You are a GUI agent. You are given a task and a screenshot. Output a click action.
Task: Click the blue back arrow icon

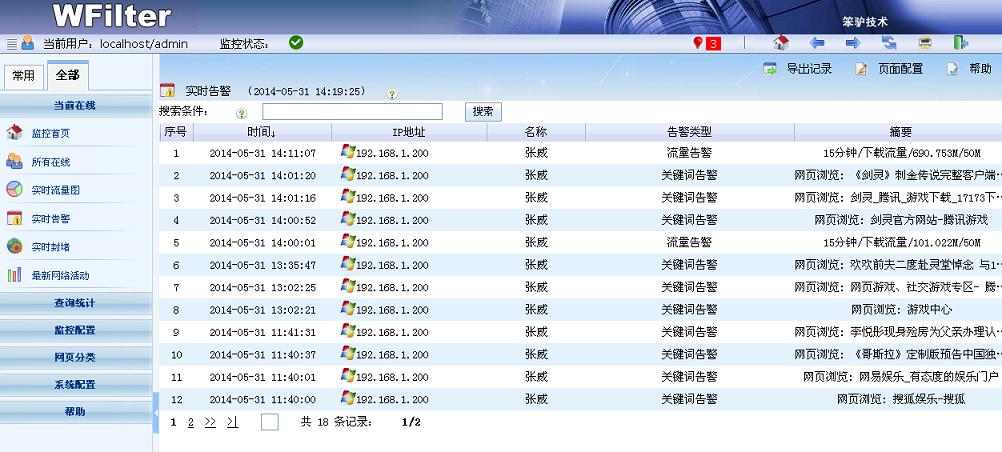tap(817, 43)
